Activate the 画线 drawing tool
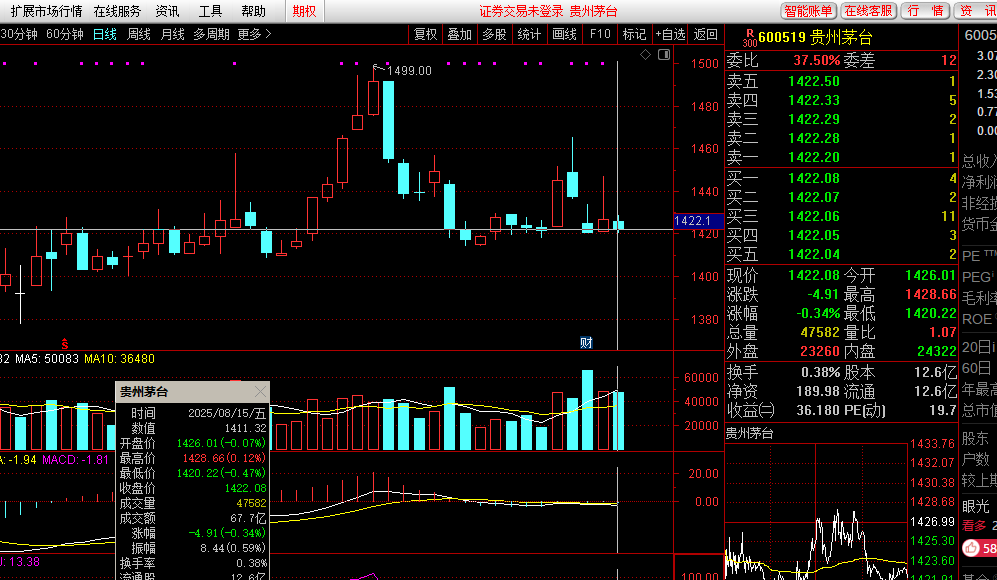 564,34
